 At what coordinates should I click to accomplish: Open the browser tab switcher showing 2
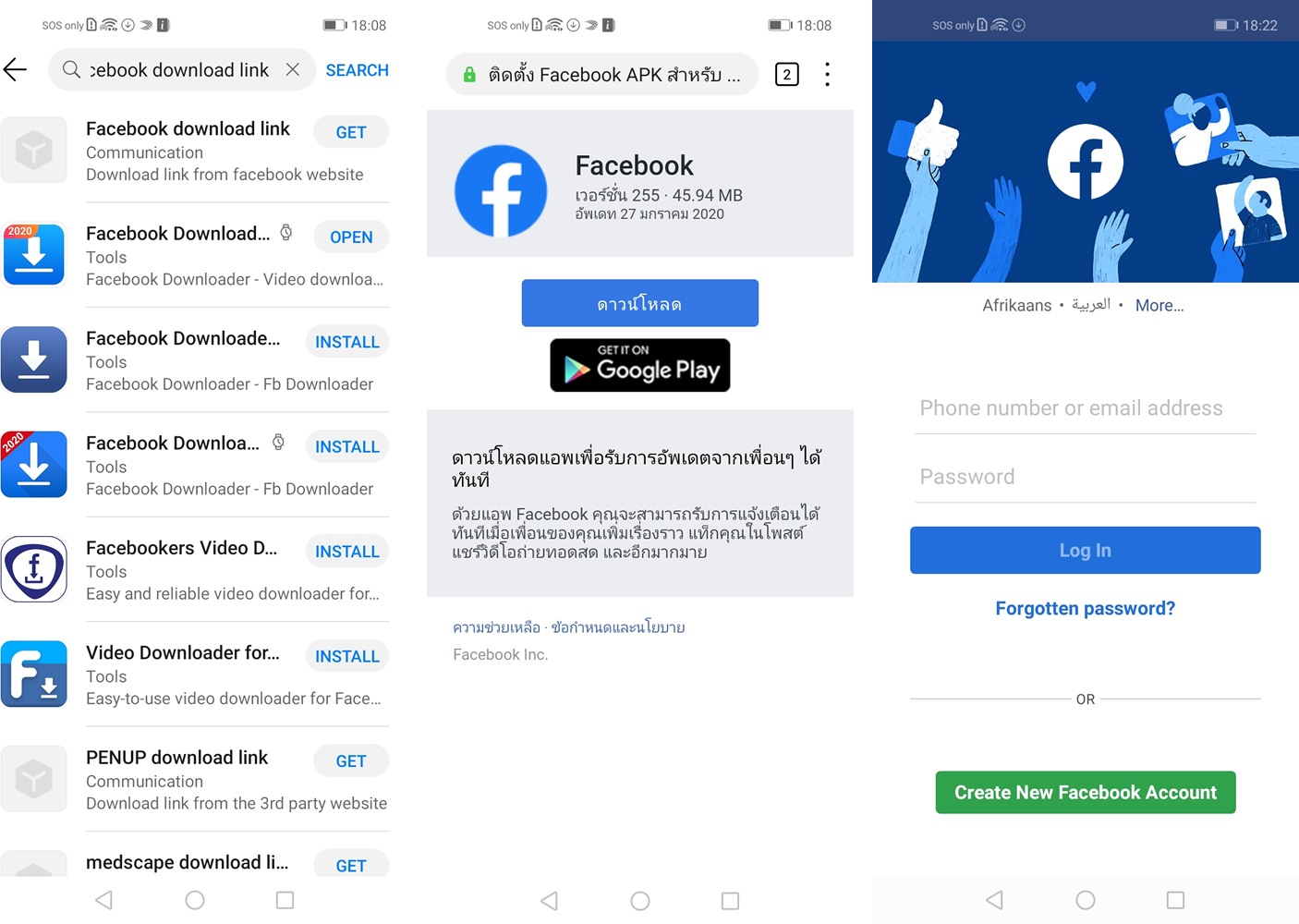(x=786, y=74)
